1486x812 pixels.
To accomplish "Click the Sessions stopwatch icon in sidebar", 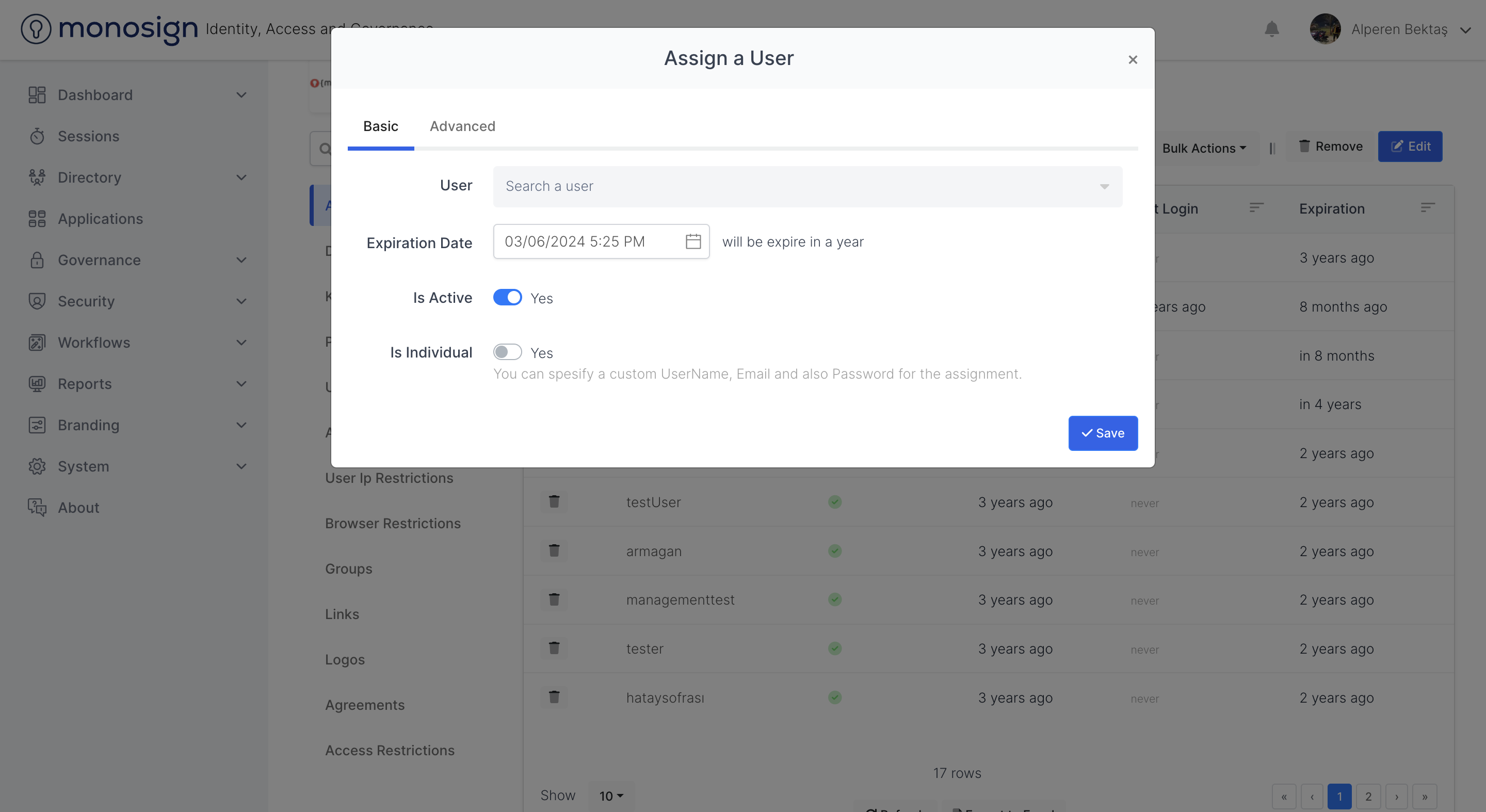I will (37, 137).
